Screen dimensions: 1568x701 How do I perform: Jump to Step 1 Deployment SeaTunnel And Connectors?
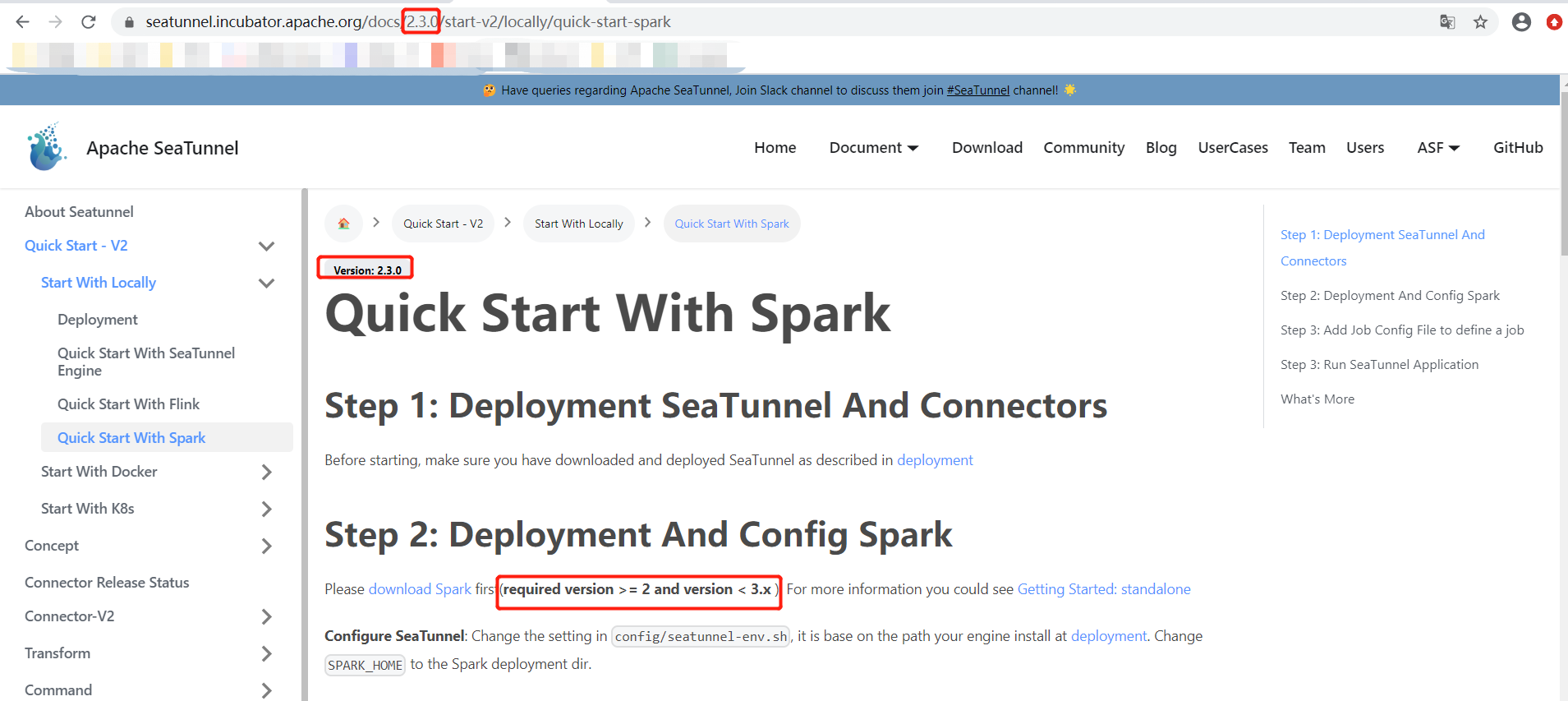click(1382, 247)
